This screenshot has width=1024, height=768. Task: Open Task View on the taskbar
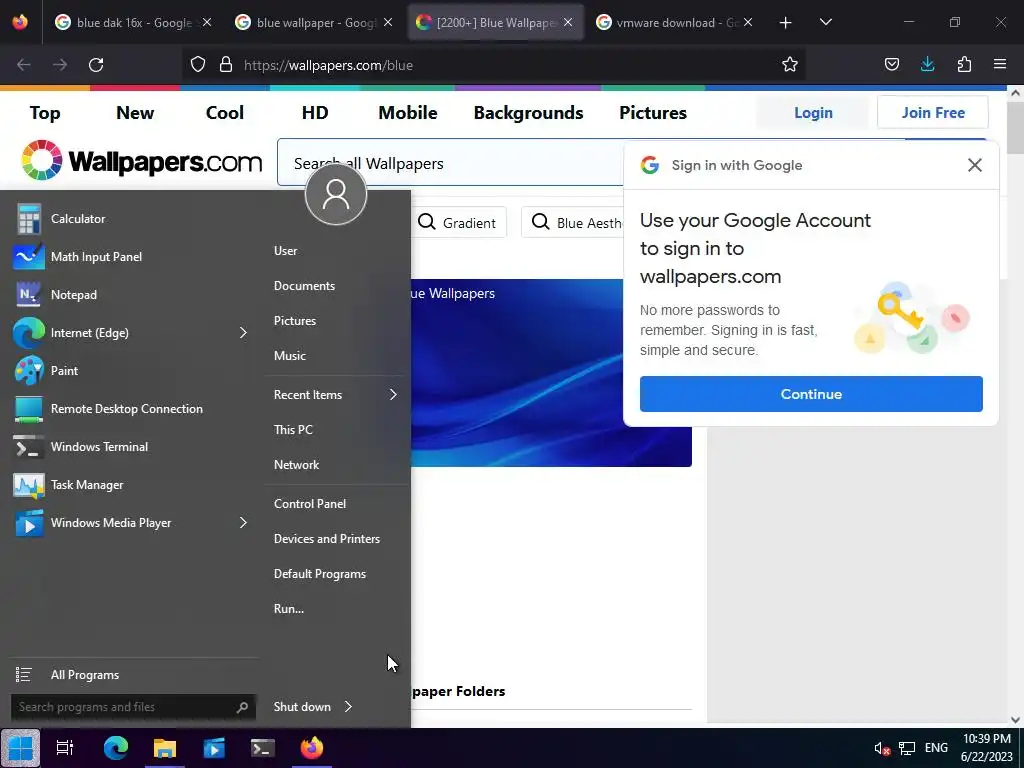coord(65,748)
